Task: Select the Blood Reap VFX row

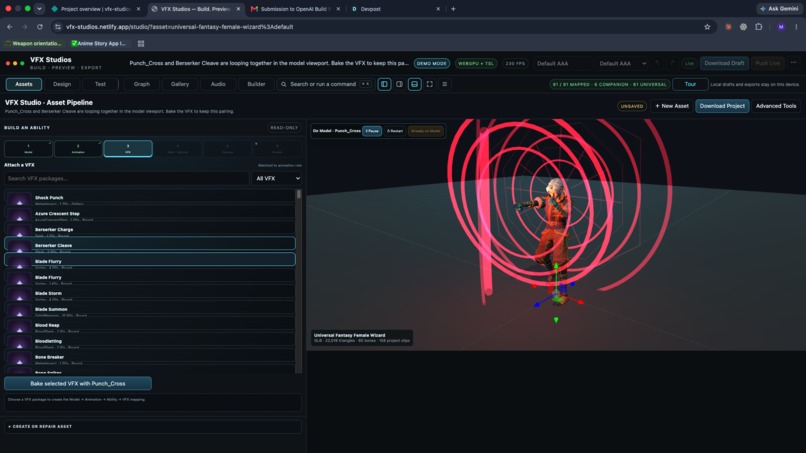Action: click(x=150, y=325)
